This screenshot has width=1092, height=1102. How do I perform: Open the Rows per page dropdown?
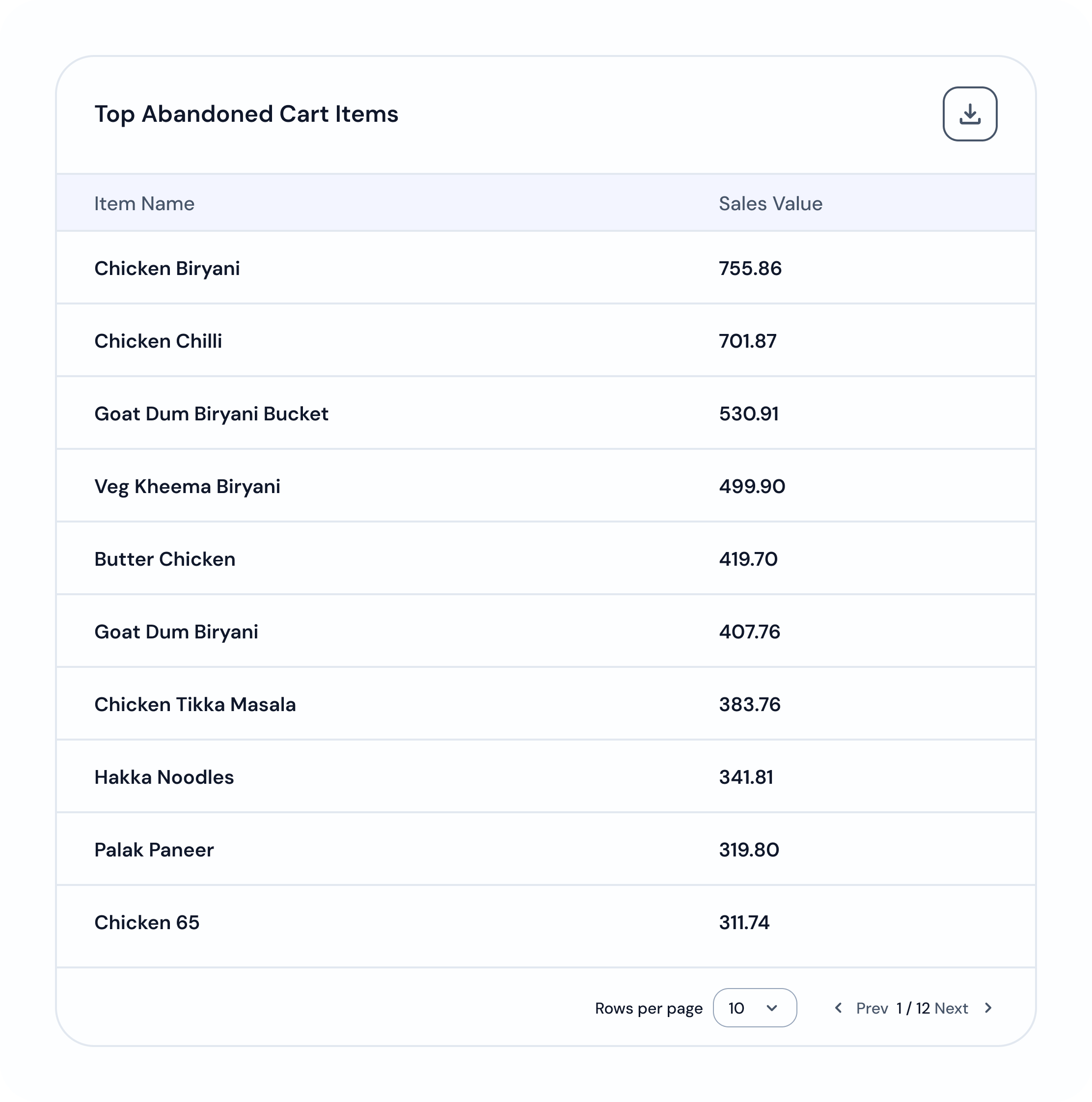pyautogui.click(x=754, y=1008)
